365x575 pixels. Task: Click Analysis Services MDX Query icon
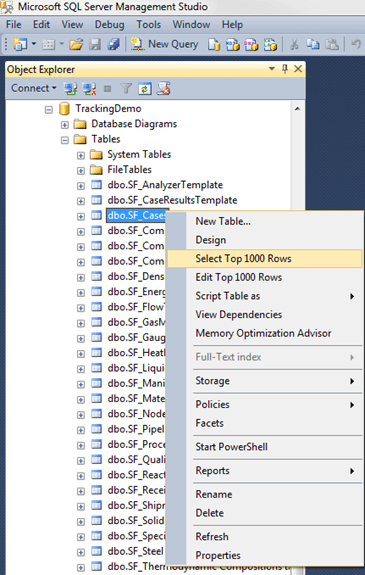233,45
